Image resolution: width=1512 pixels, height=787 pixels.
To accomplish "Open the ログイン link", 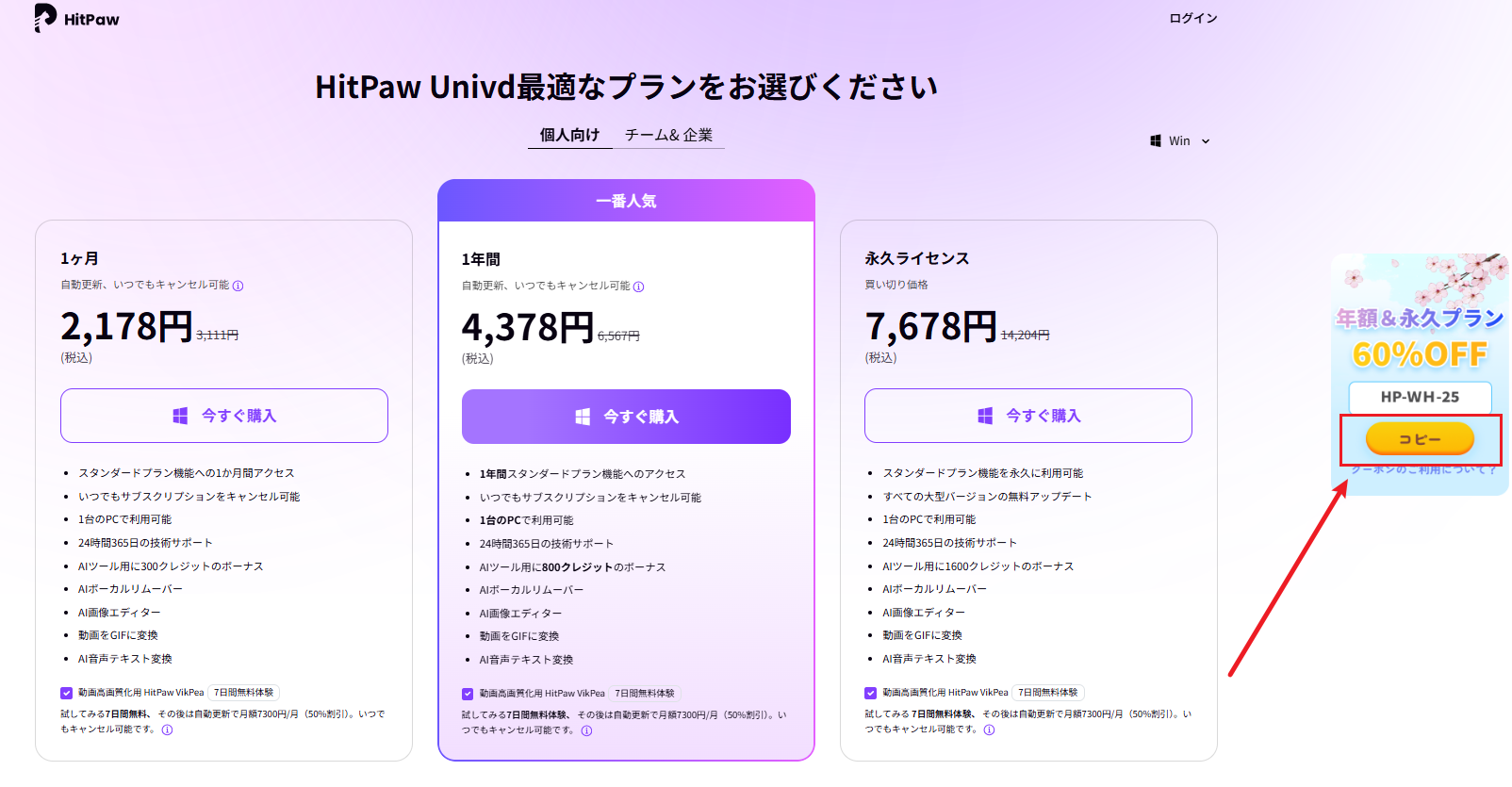I will tap(1193, 18).
